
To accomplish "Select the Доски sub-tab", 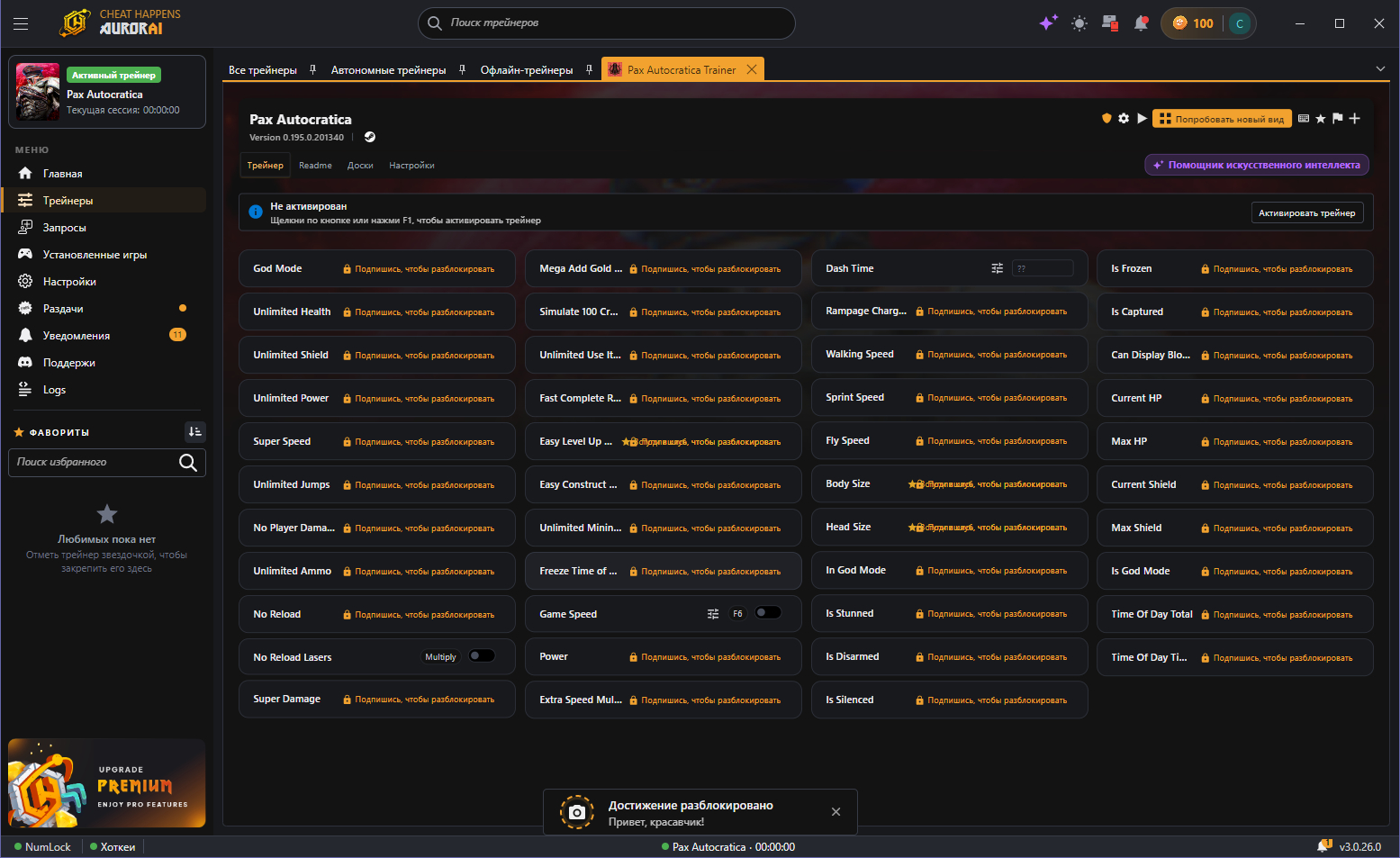I will tap(360, 166).
